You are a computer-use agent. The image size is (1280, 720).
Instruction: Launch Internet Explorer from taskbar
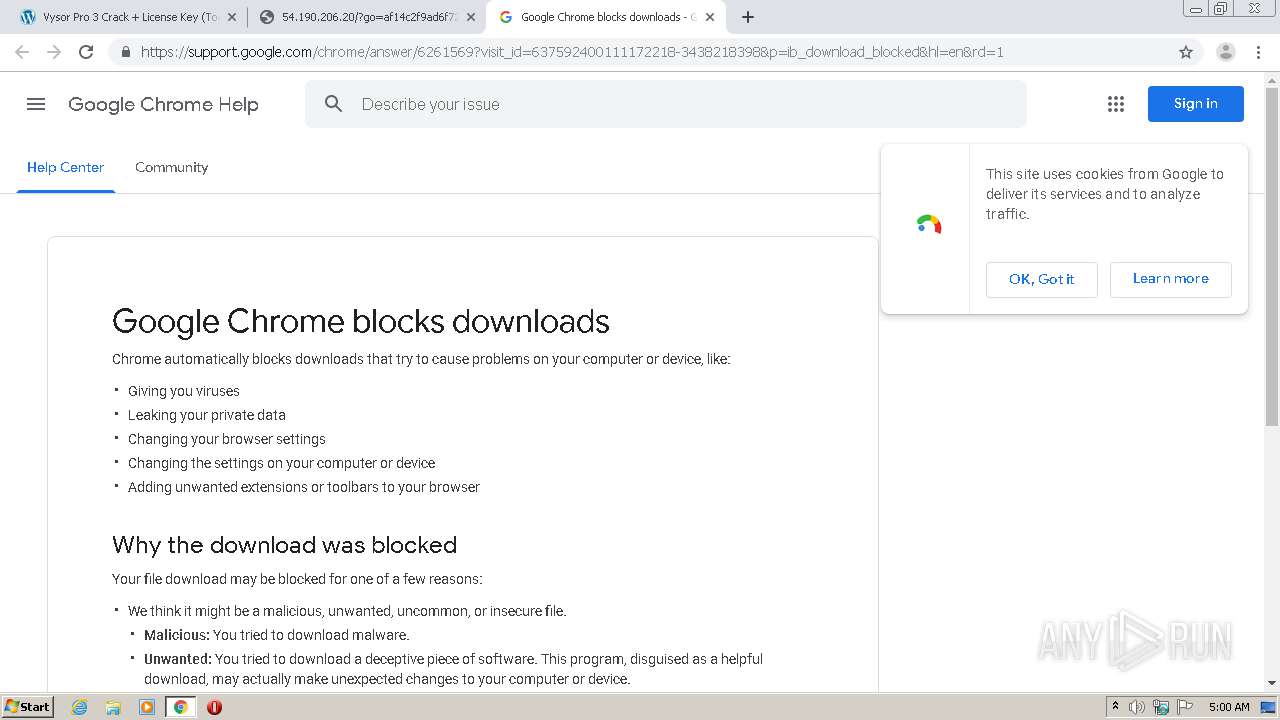coord(79,707)
